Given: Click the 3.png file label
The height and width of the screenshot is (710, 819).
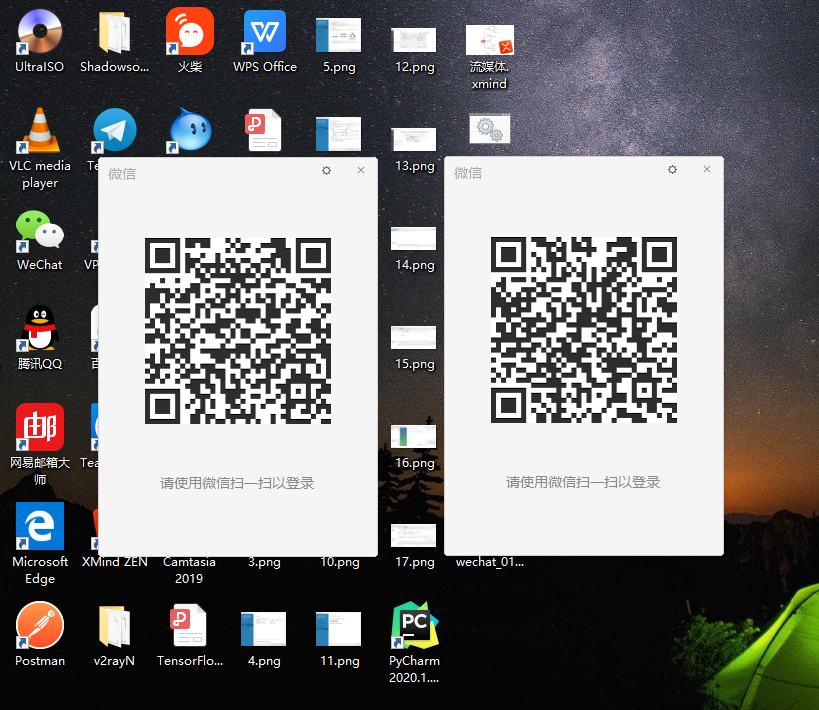Looking at the screenshot, I should tap(264, 562).
